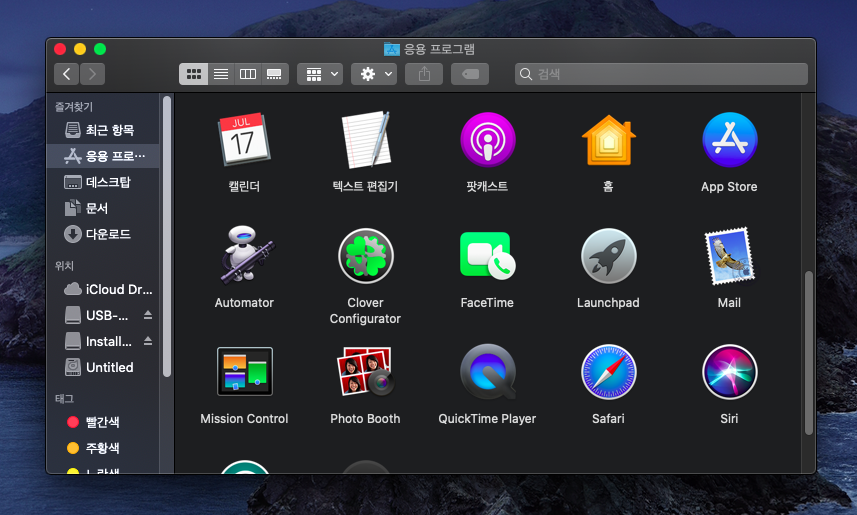Open the 텍스트 편집기 app icon
Screen dimensions: 857x515
coord(366,140)
